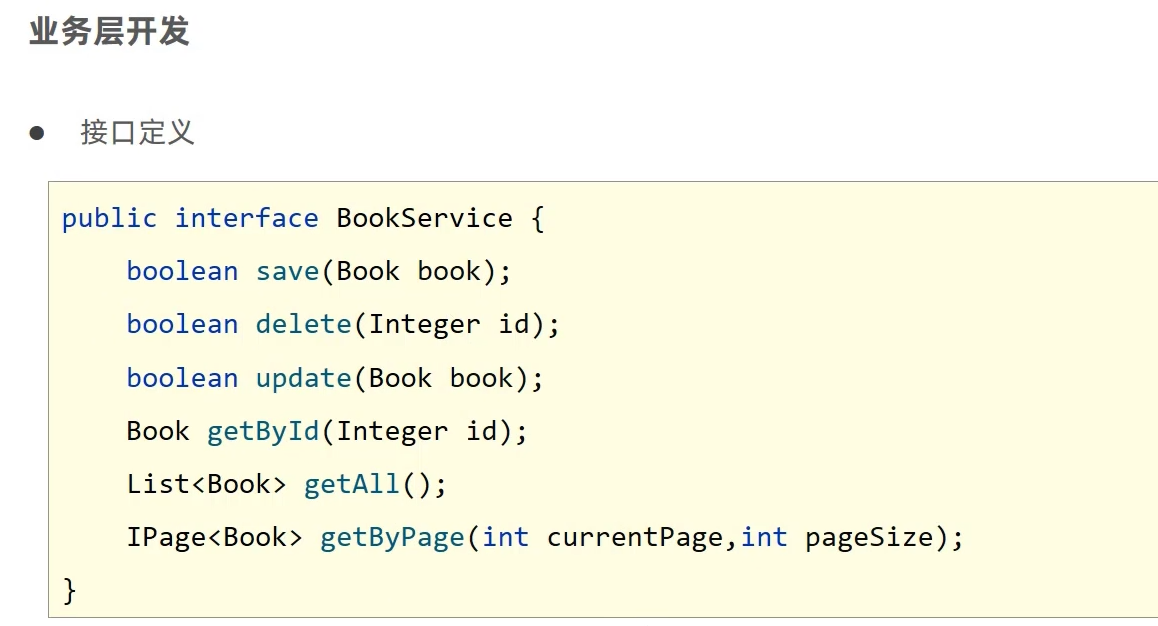
Task: Click the closing curly brace of the interface
Action: pos(69,590)
